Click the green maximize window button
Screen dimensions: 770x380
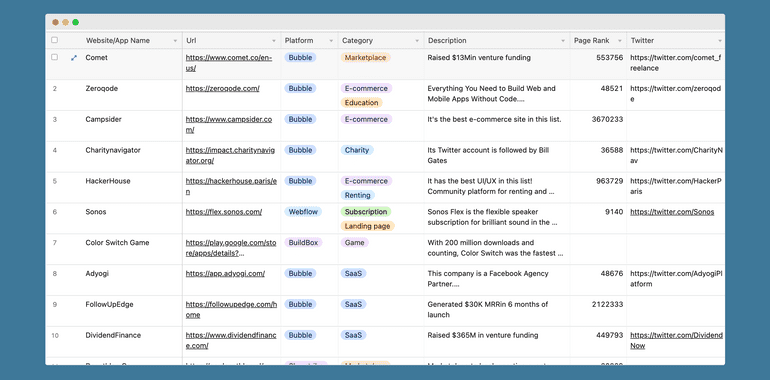pyautogui.click(x=76, y=22)
